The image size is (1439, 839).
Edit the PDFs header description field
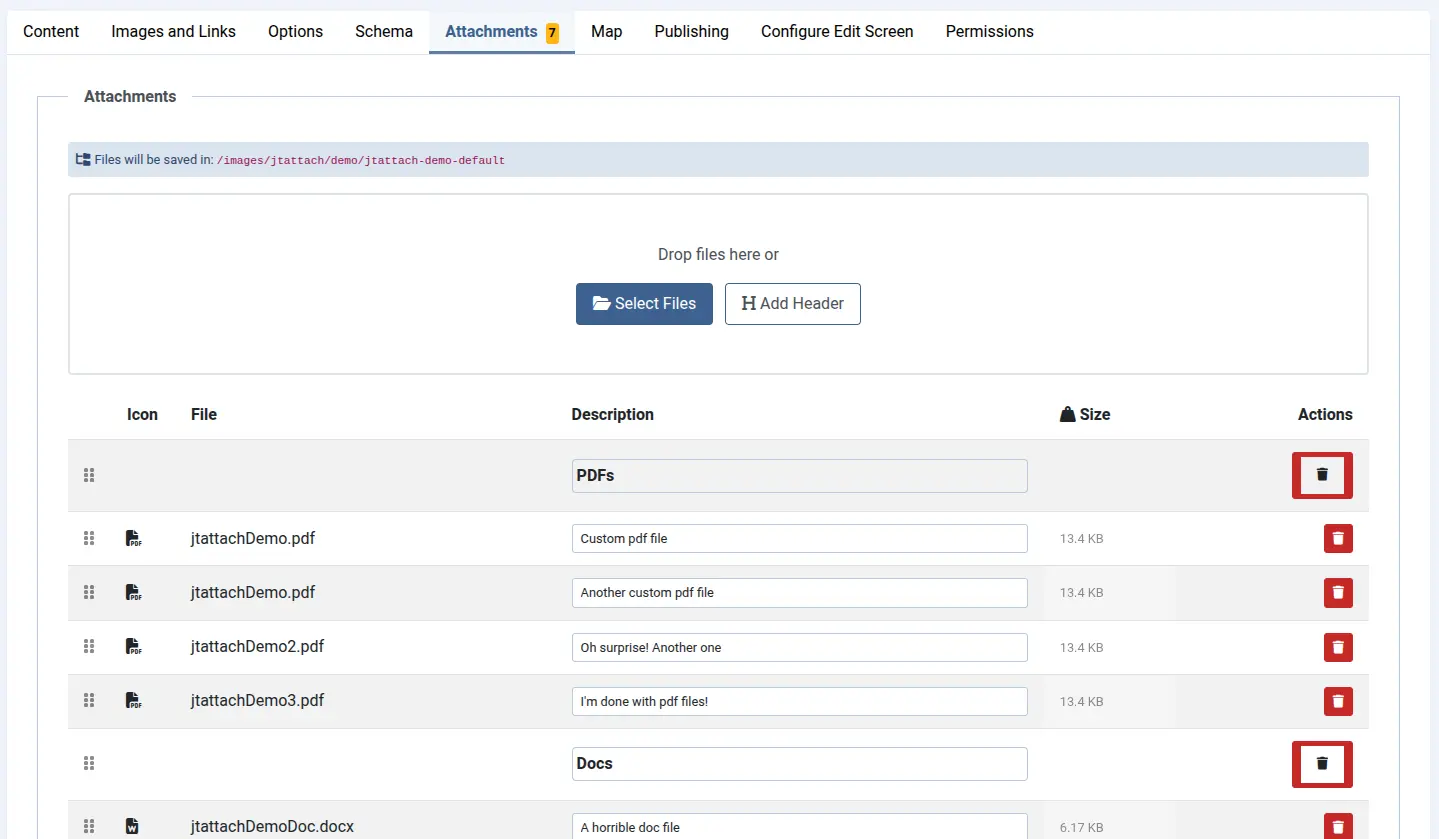click(x=798, y=475)
